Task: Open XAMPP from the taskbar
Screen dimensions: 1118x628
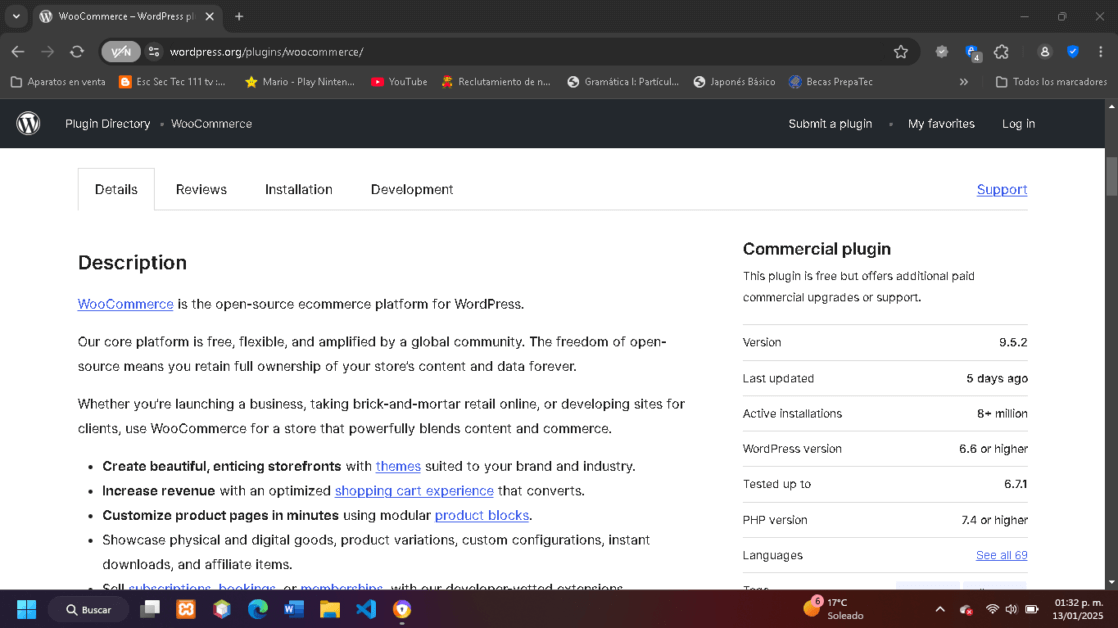Action: [x=186, y=609]
